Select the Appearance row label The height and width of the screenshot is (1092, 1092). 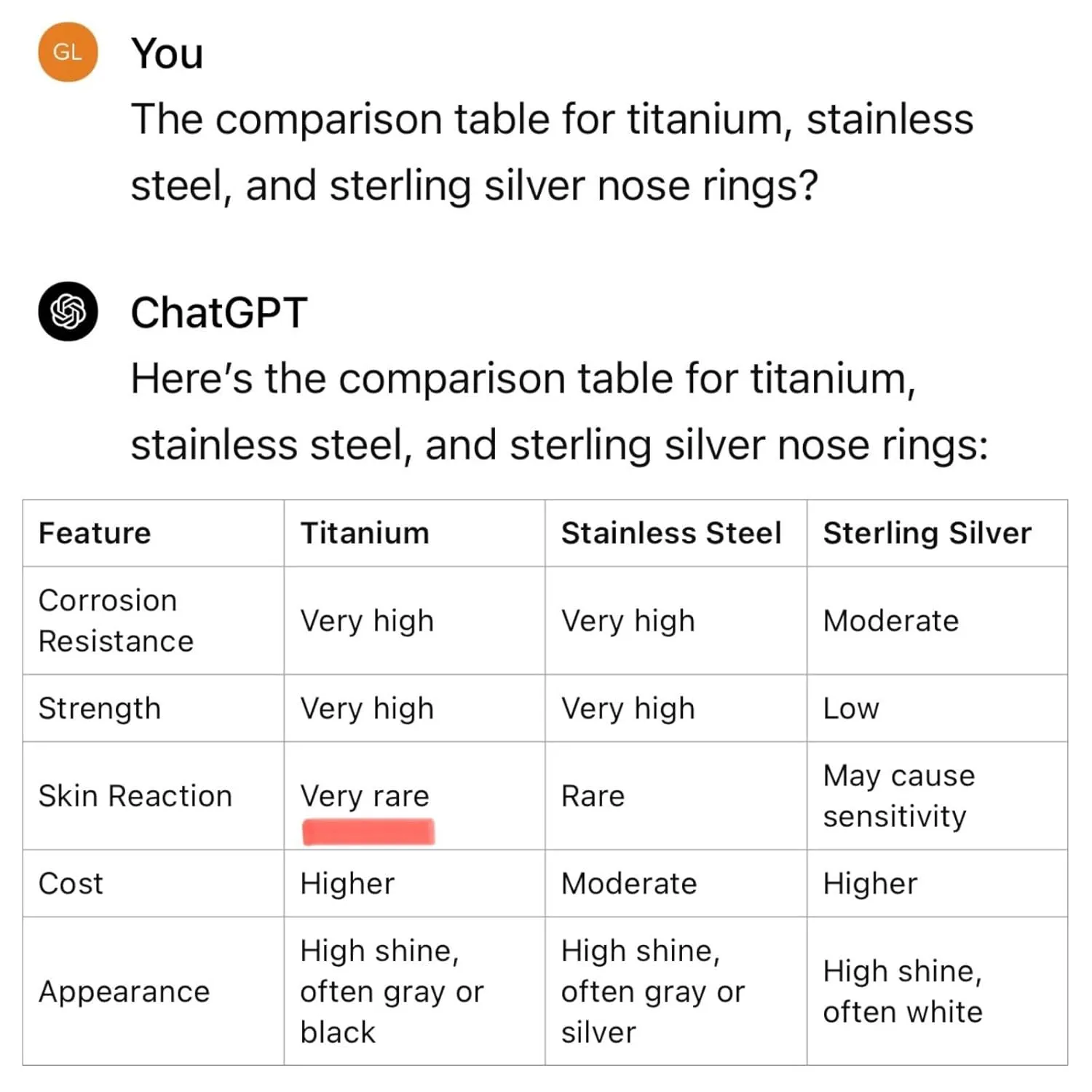point(124,992)
